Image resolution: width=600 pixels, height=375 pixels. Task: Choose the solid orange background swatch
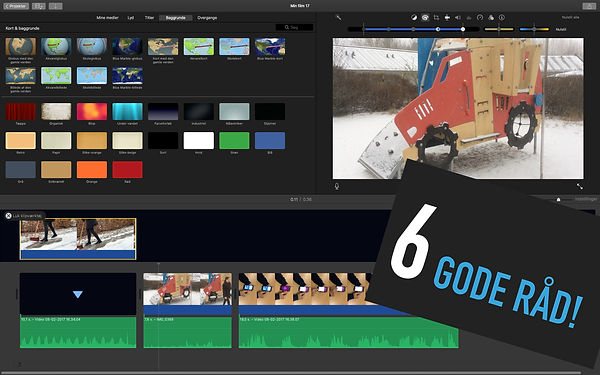92,170
